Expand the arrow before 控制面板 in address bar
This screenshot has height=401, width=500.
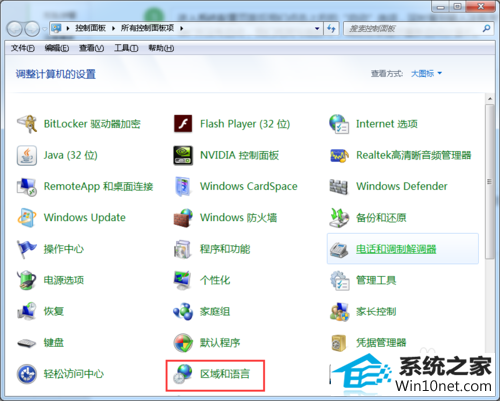(68, 29)
